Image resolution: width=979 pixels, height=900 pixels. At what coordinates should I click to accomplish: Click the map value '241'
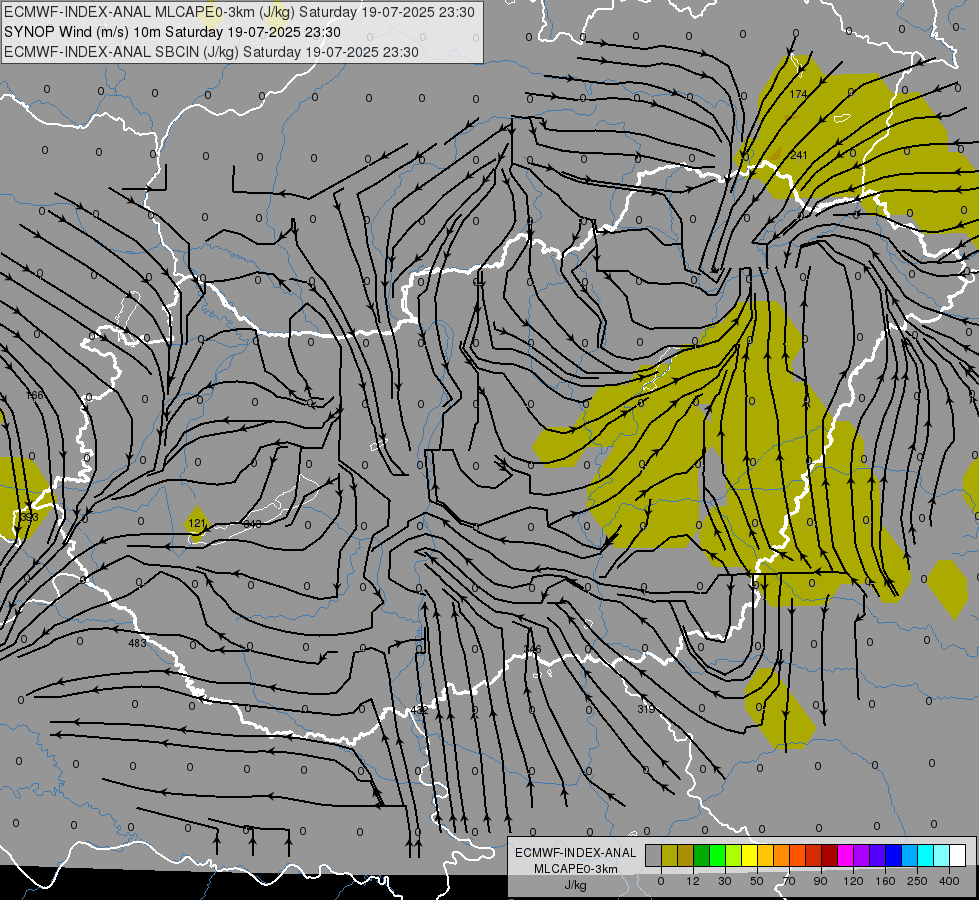pyautogui.click(x=799, y=155)
